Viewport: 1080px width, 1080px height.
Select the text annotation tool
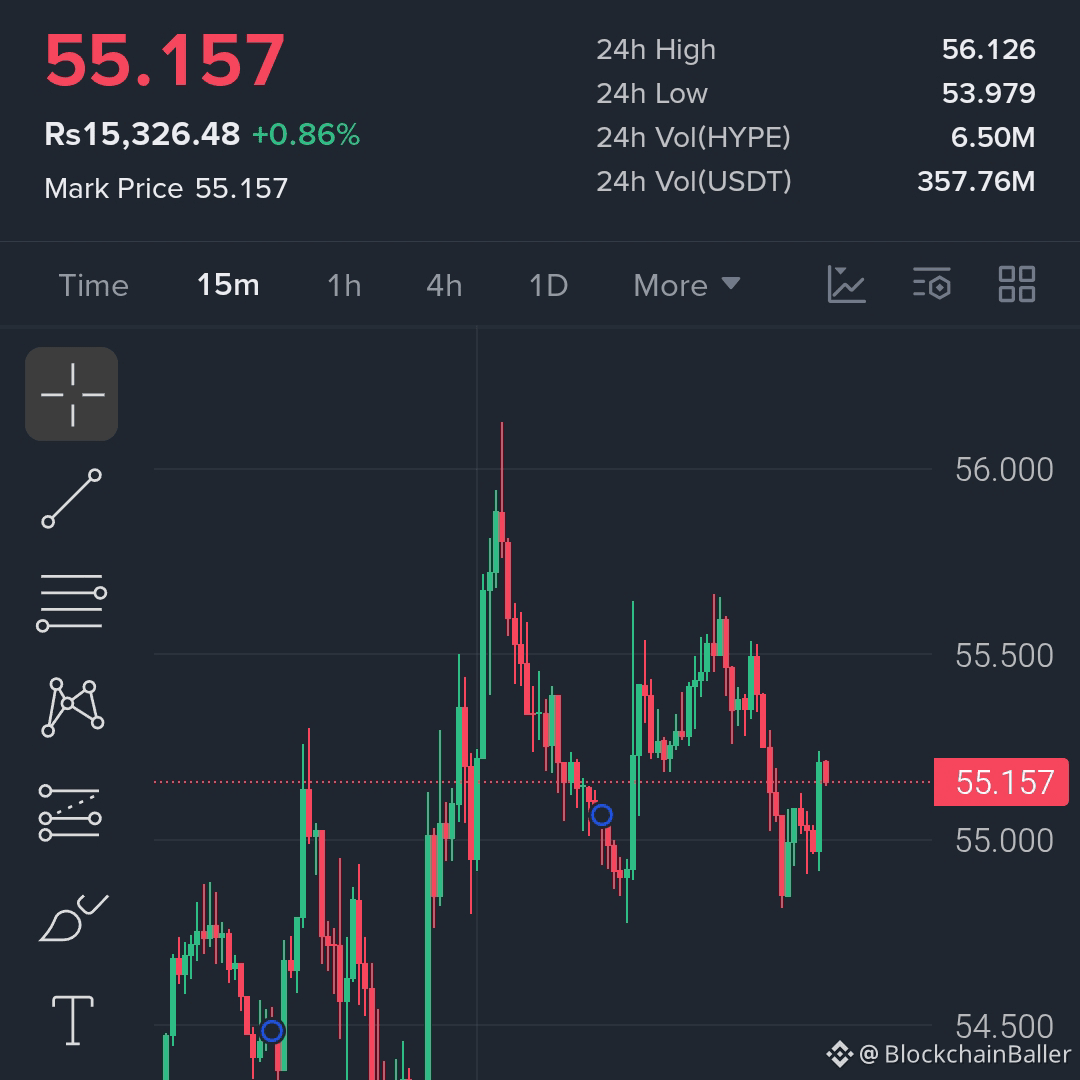73,1020
